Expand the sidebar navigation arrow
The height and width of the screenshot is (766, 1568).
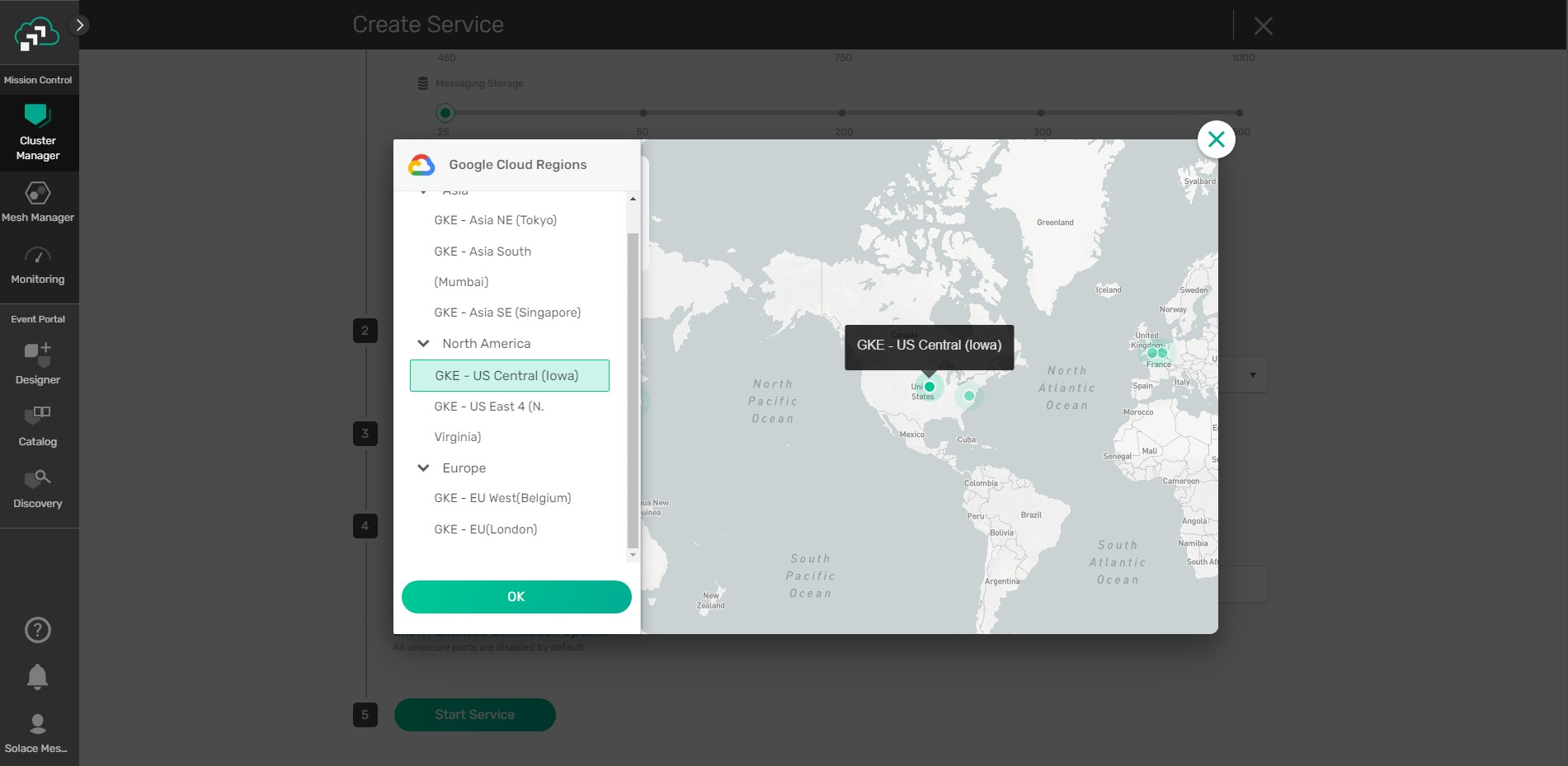pyautogui.click(x=80, y=25)
